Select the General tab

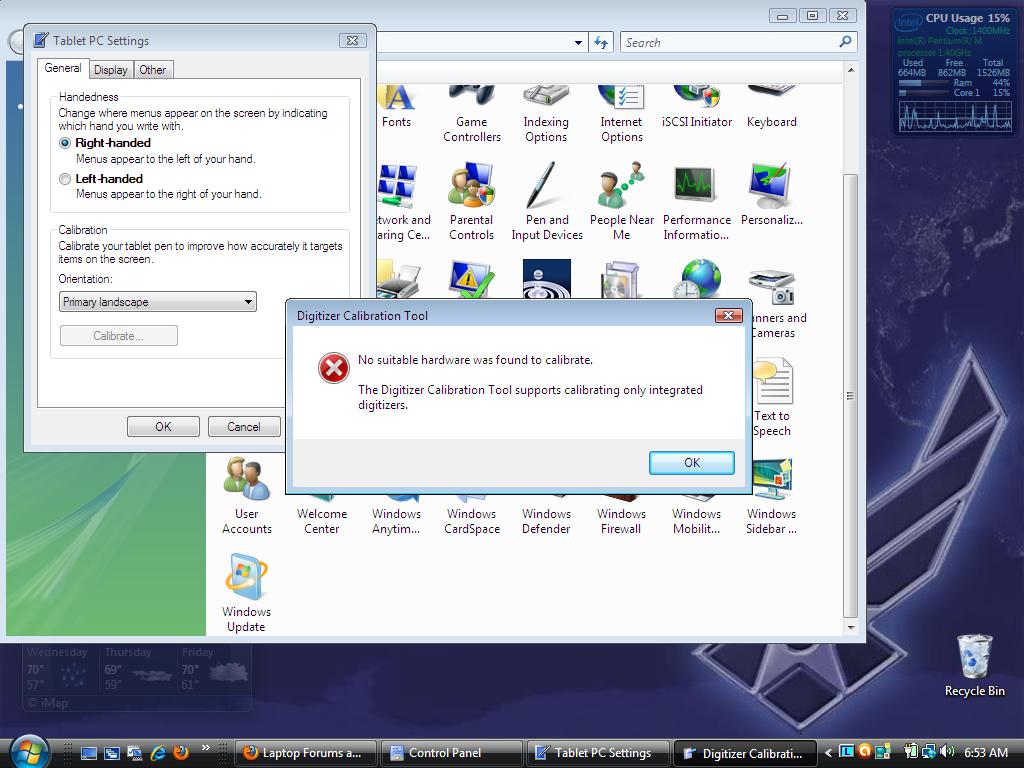(x=63, y=68)
